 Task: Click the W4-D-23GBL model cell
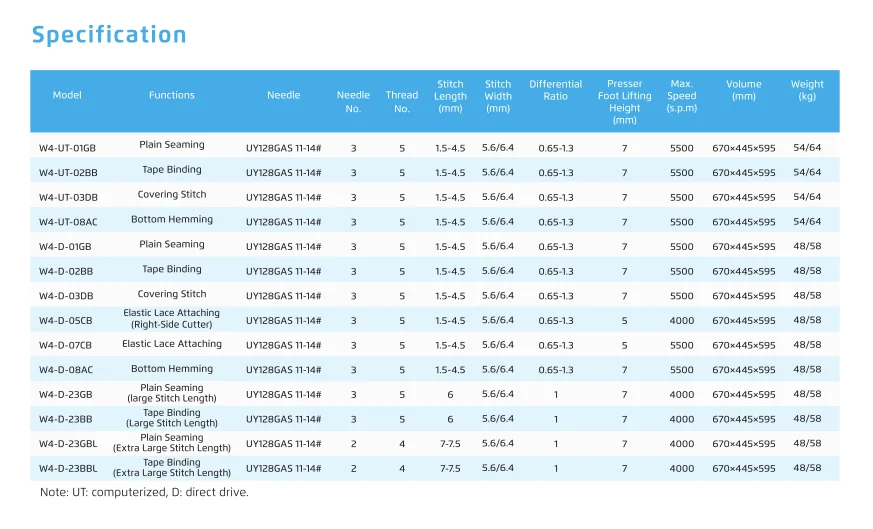pos(69,444)
